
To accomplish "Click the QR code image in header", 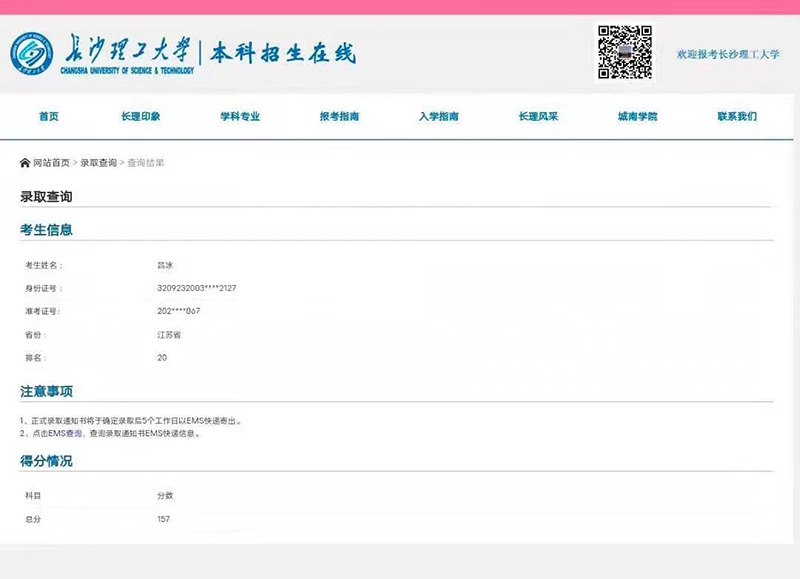I will [625, 52].
